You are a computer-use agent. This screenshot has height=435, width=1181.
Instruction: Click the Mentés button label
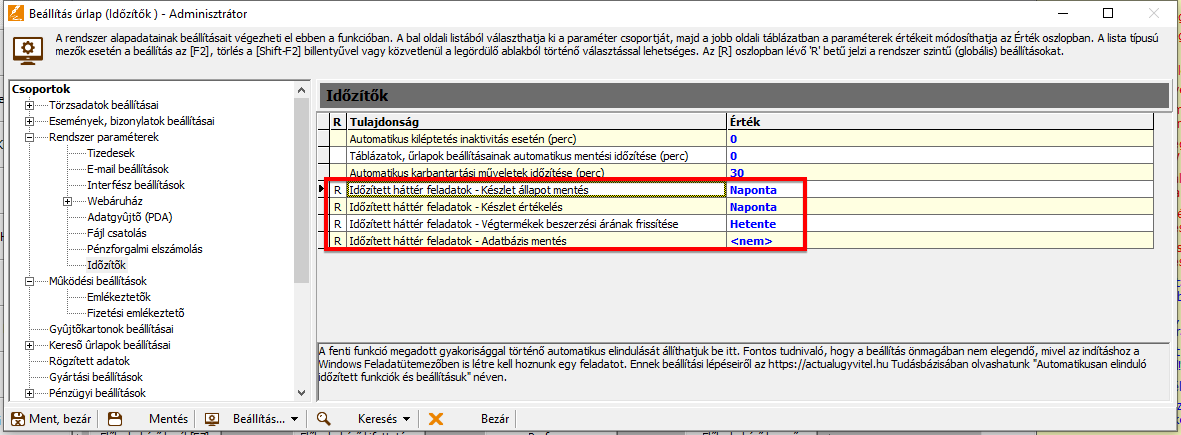coord(168,419)
